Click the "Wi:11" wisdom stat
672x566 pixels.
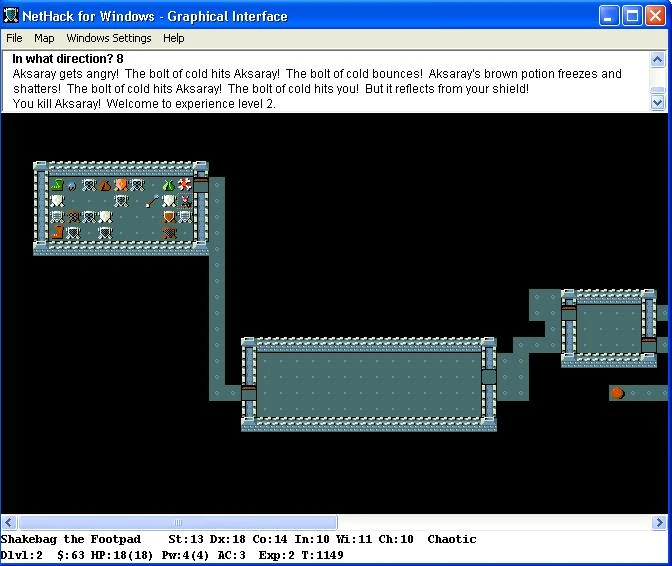click(x=354, y=539)
